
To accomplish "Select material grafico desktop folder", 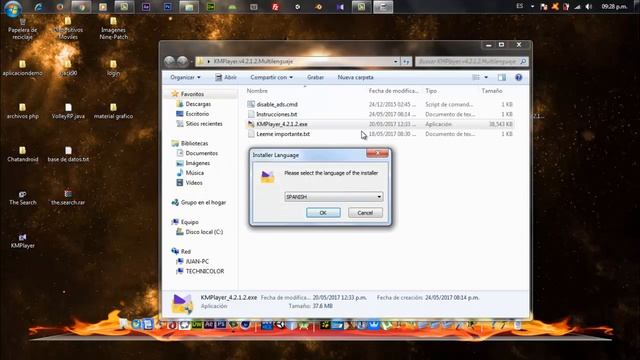I will pyautogui.click(x=113, y=111).
